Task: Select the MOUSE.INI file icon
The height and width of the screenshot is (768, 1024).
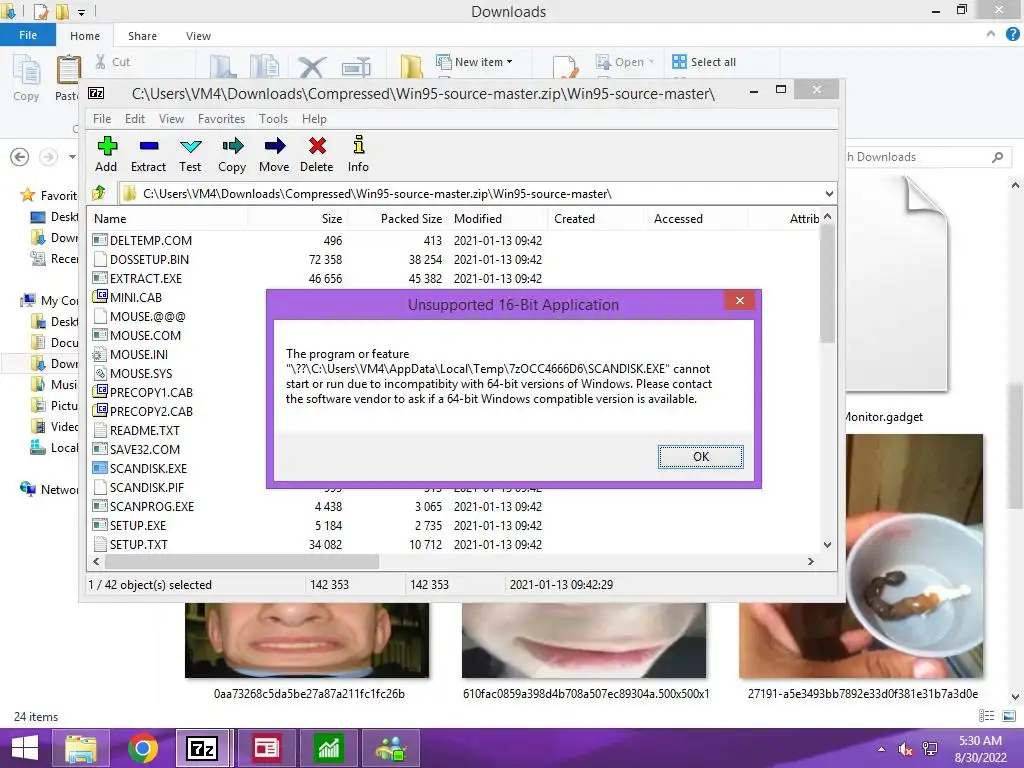Action: [100, 354]
